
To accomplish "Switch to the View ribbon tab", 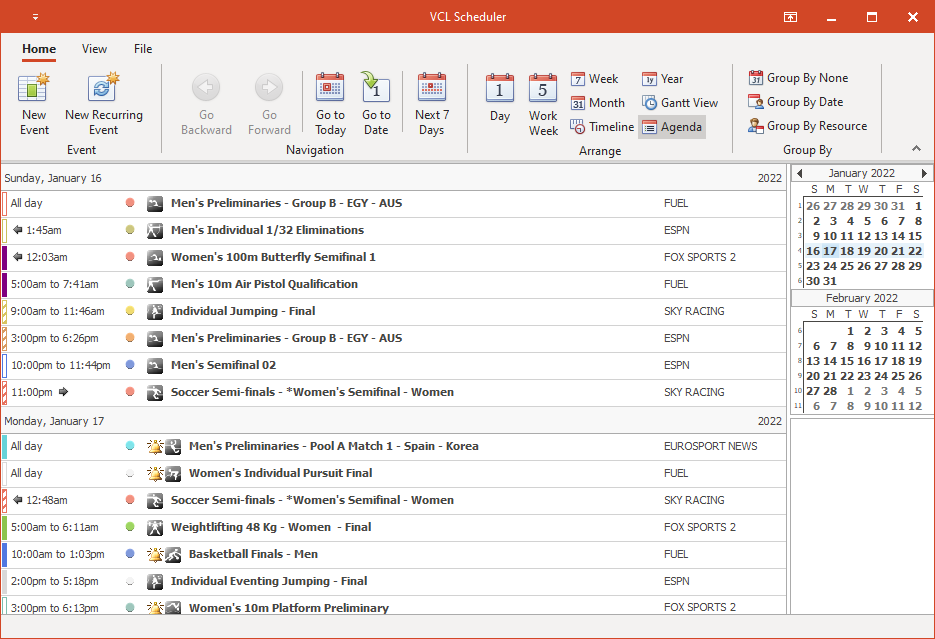I will [x=94, y=48].
